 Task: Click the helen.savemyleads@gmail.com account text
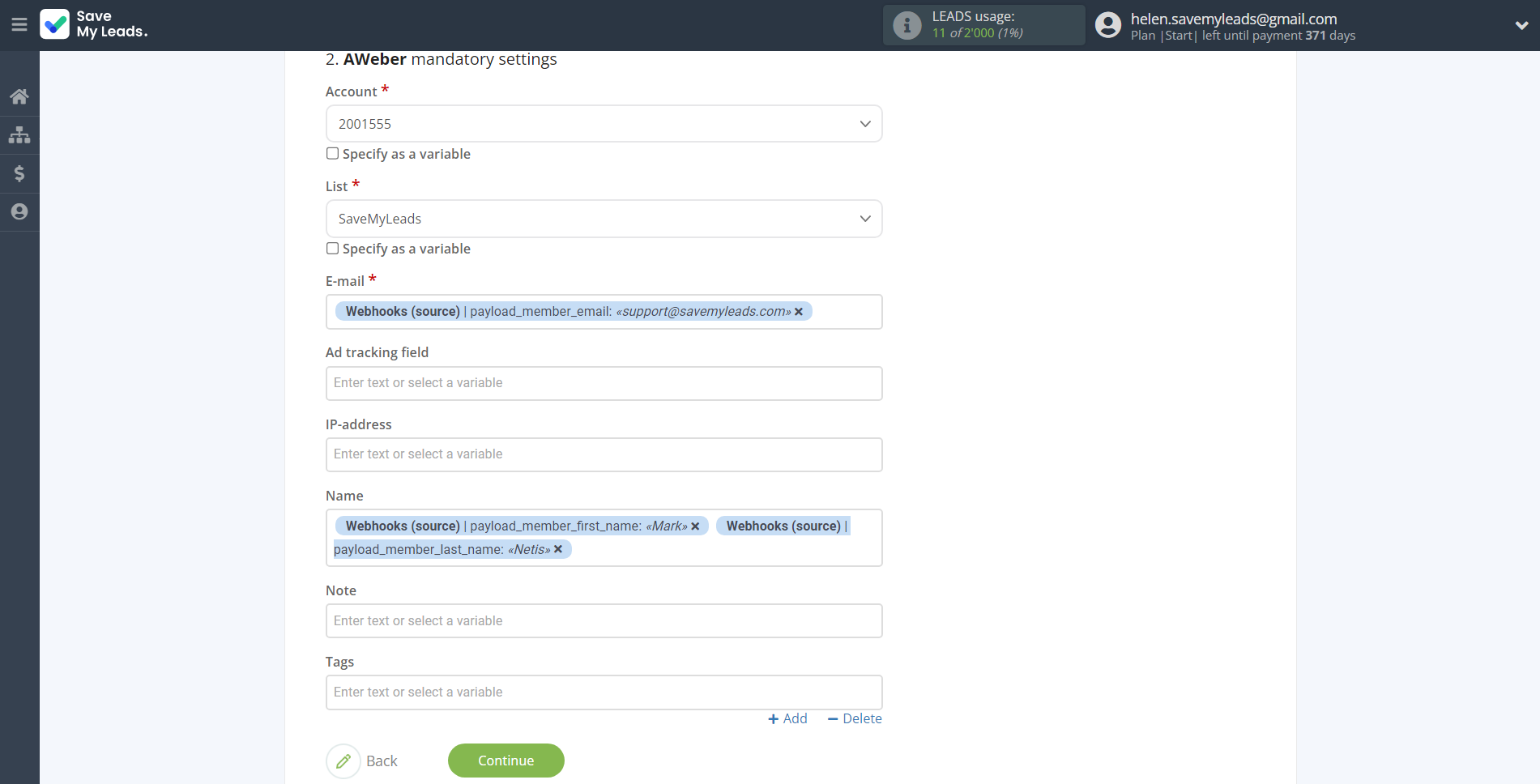tap(1234, 19)
